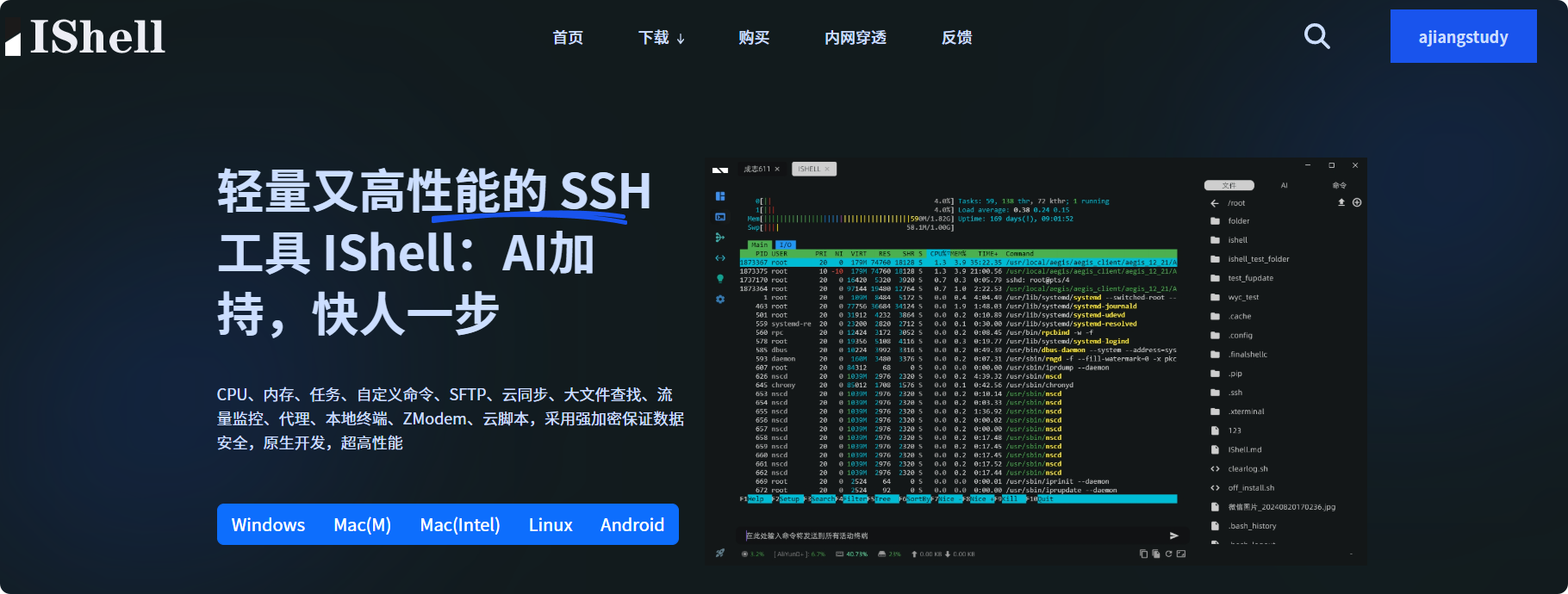Click the ajiangstudy account button
The width and height of the screenshot is (1568, 594).
click(x=1463, y=36)
